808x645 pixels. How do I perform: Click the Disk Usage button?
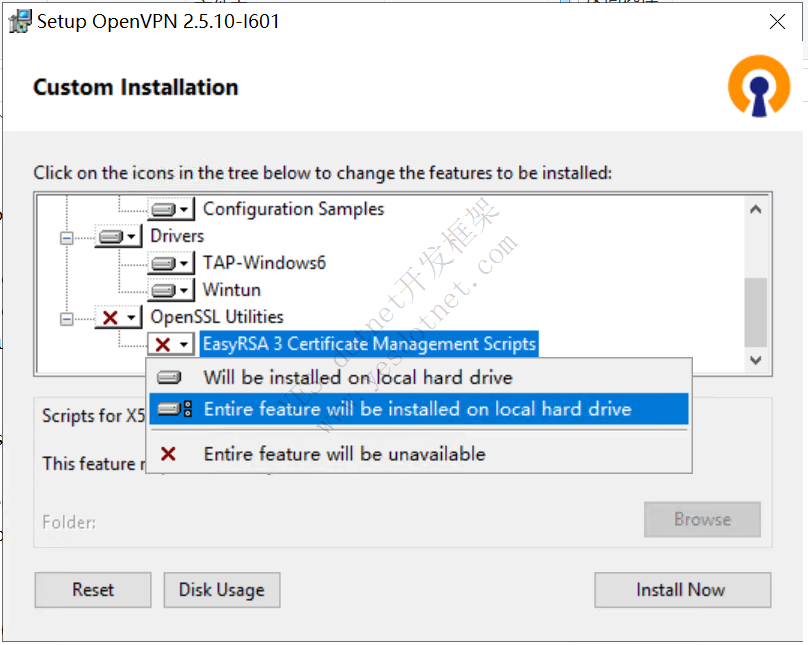[222, 589]
